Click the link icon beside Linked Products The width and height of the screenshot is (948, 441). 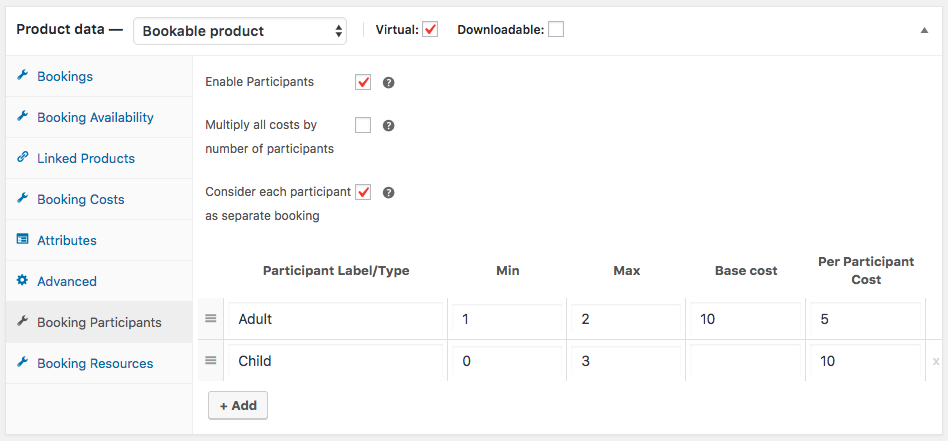click(22, 158)
